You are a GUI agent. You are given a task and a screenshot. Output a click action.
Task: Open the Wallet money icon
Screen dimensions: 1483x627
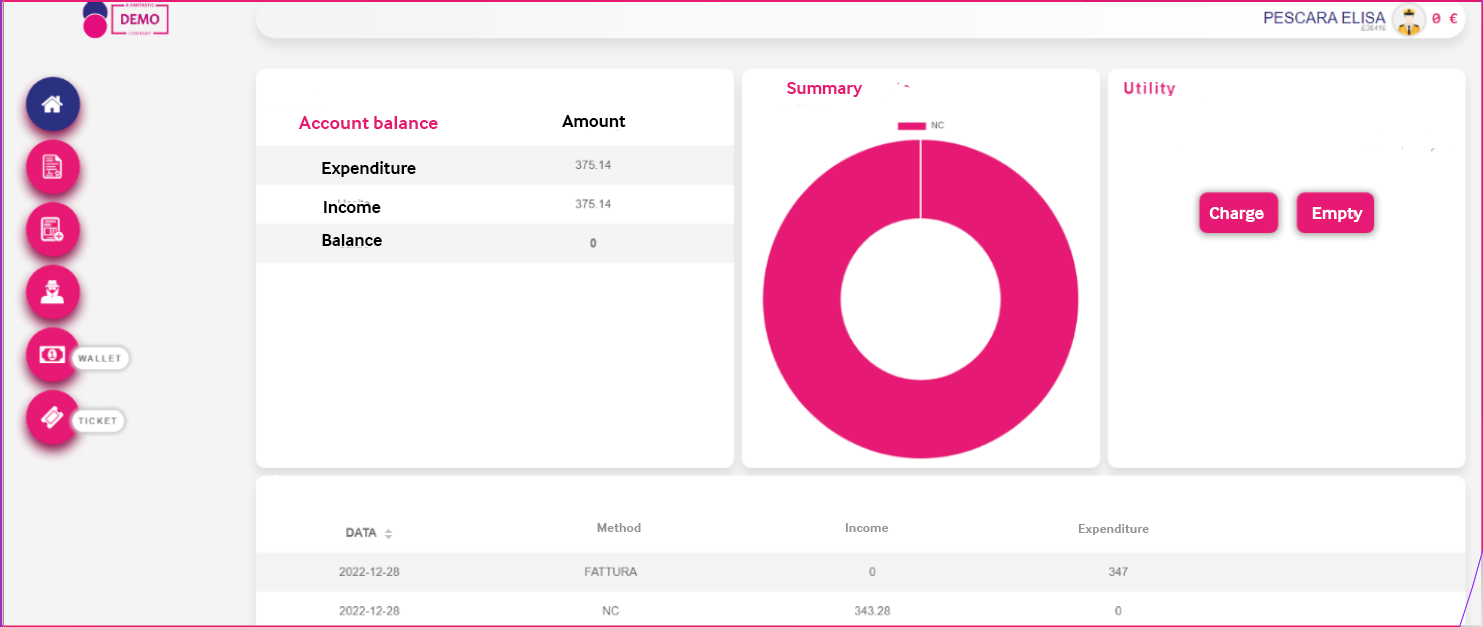(x=53, y=355)
